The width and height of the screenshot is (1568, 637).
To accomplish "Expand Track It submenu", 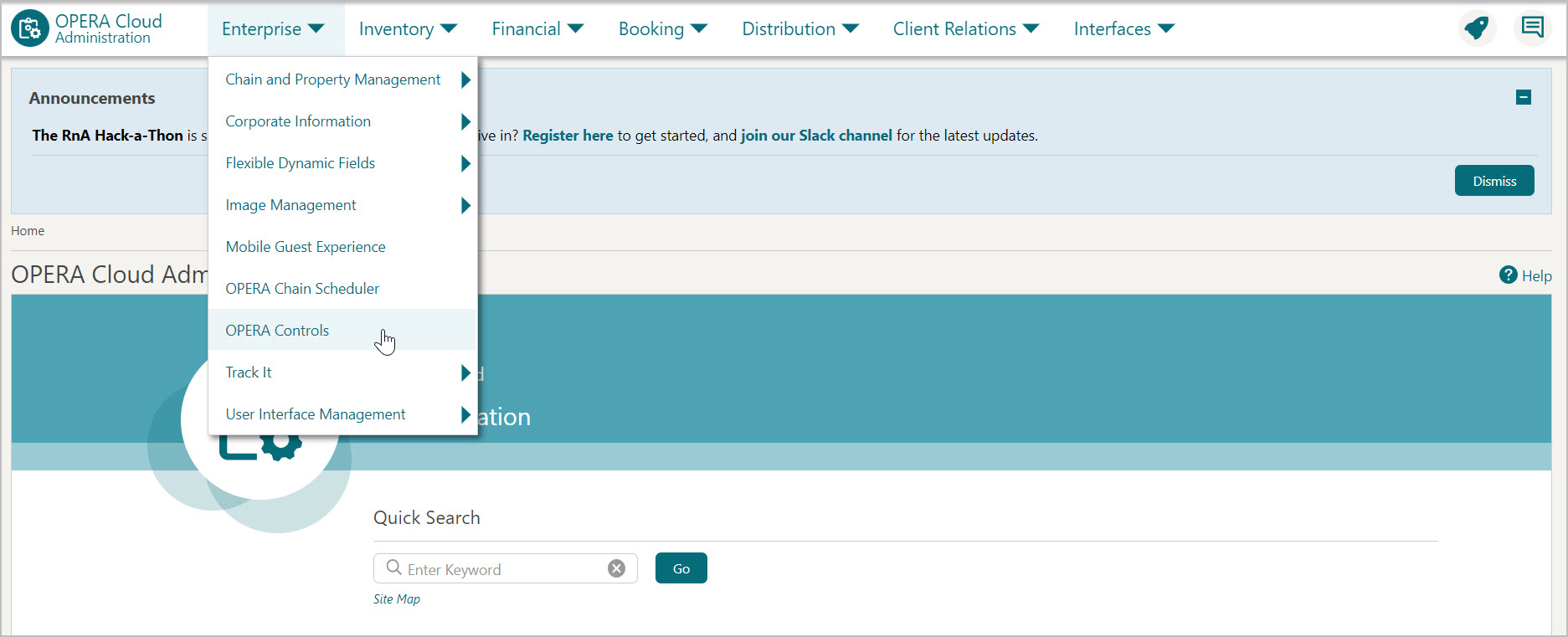I will click(x=343, y=372).
